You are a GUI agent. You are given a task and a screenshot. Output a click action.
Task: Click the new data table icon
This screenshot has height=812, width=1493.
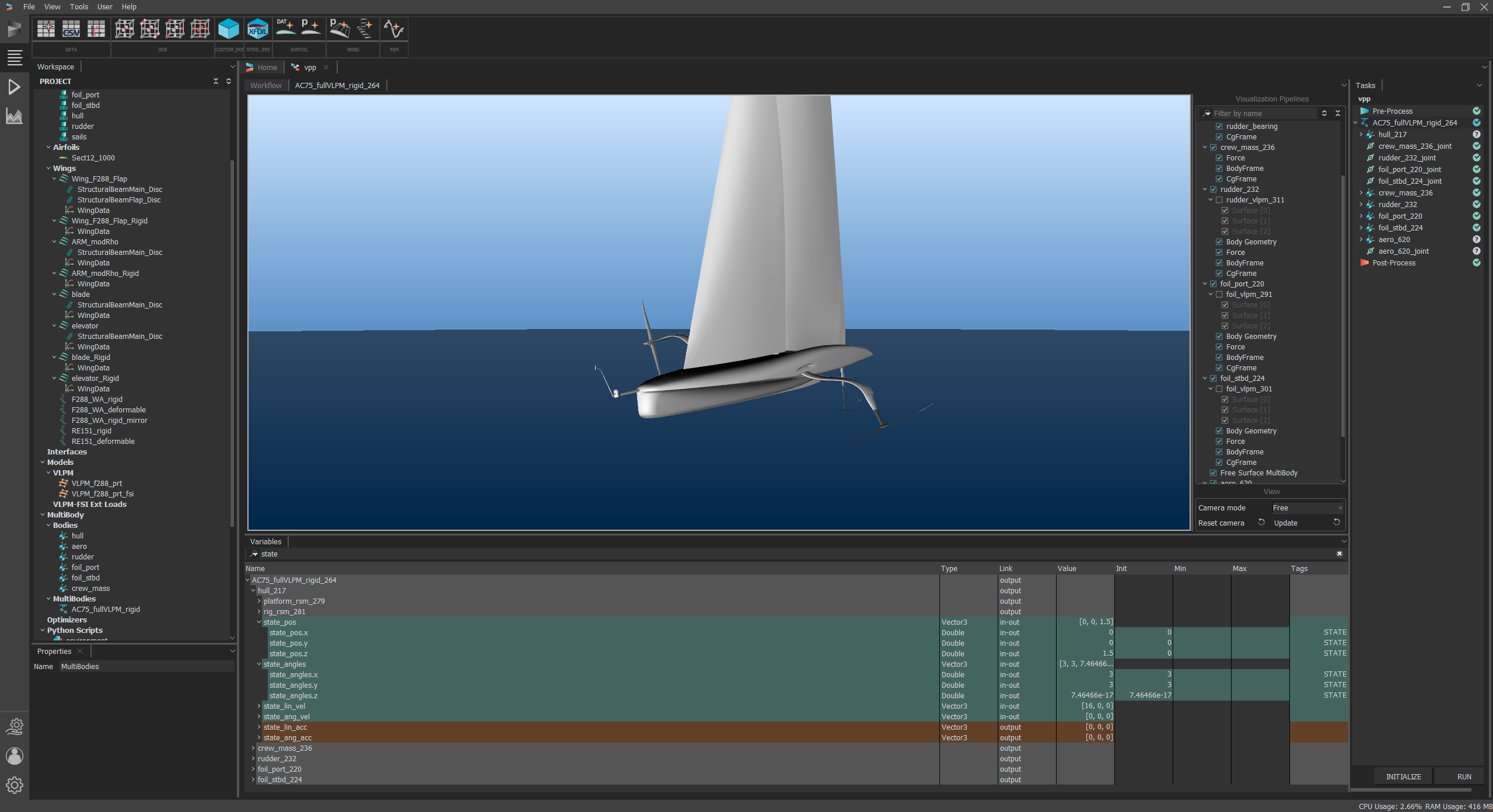pyautogui.click(x=46, y=29)
